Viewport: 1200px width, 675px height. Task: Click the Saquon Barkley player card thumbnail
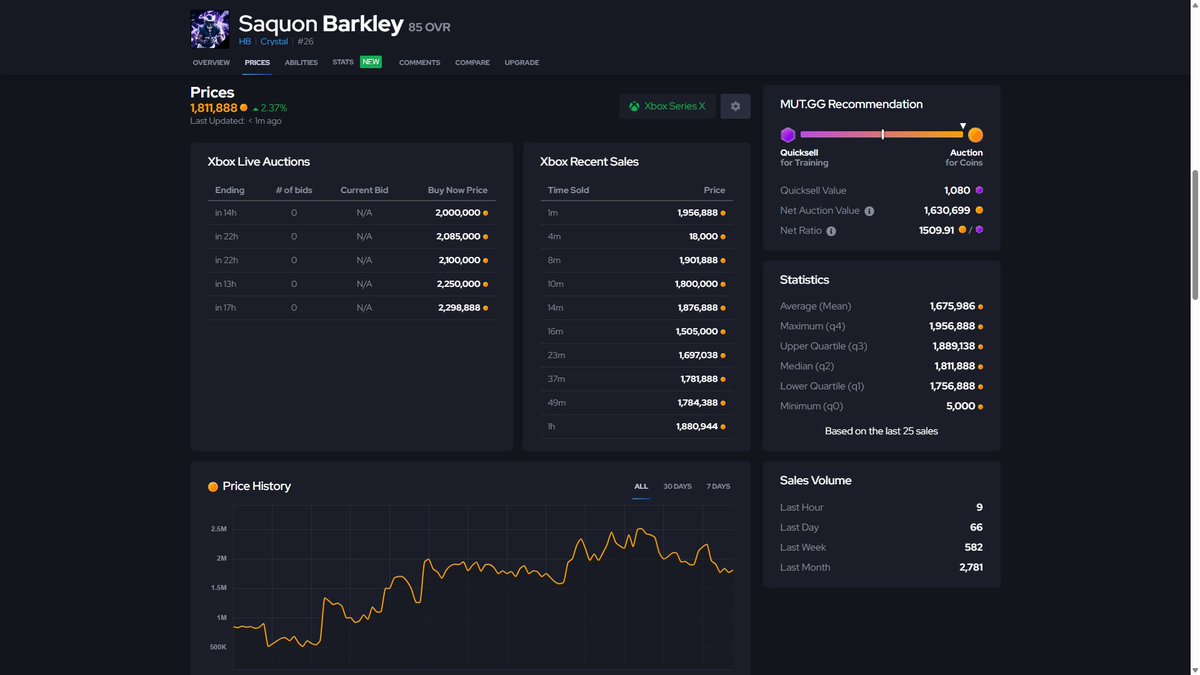[x=210, y=30]
